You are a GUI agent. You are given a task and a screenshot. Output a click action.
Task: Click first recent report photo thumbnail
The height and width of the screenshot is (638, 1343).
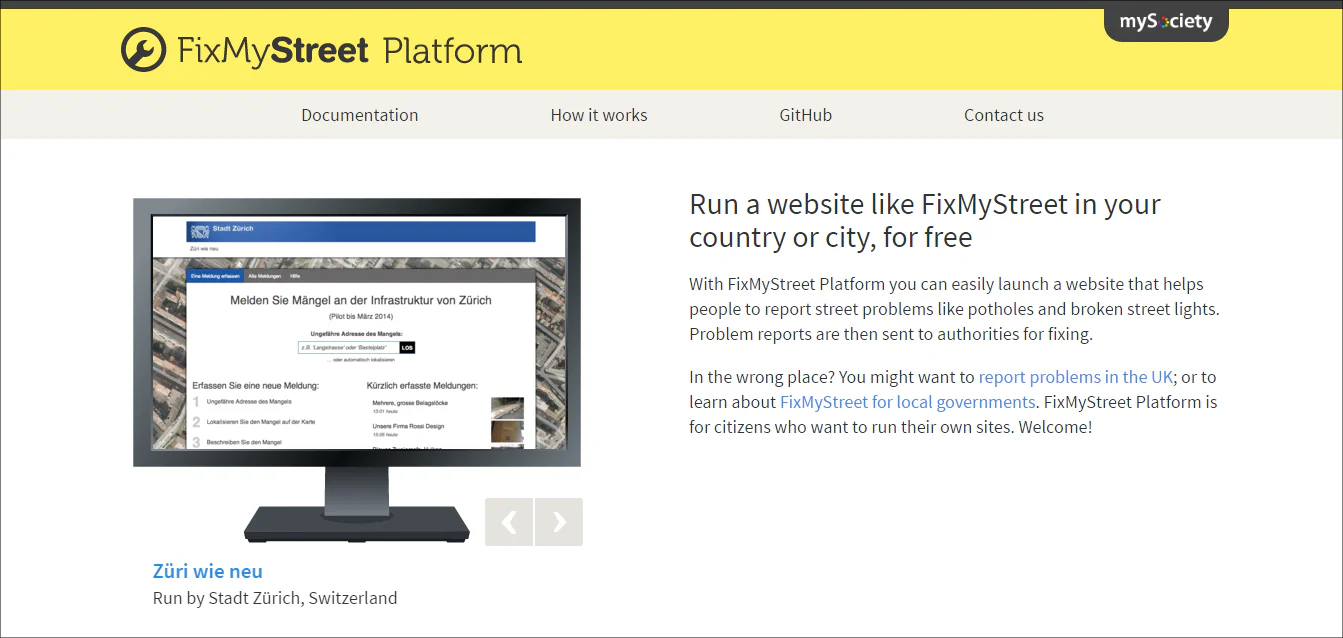pos(507,407)
